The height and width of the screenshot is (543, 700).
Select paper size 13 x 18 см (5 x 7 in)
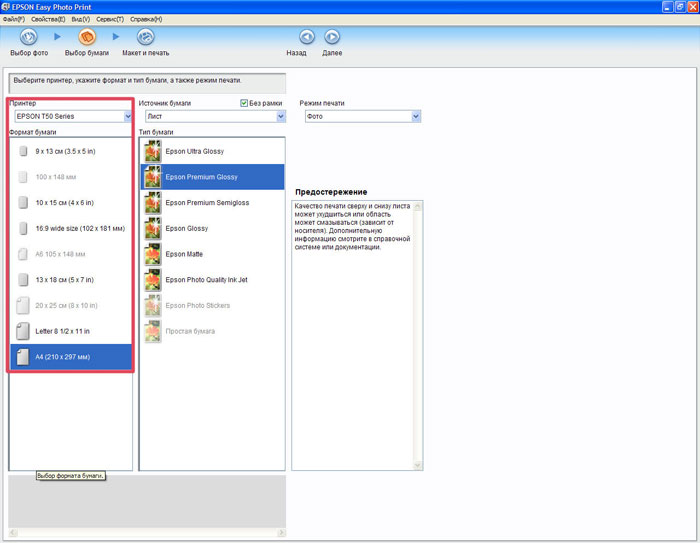click(71, 280)
